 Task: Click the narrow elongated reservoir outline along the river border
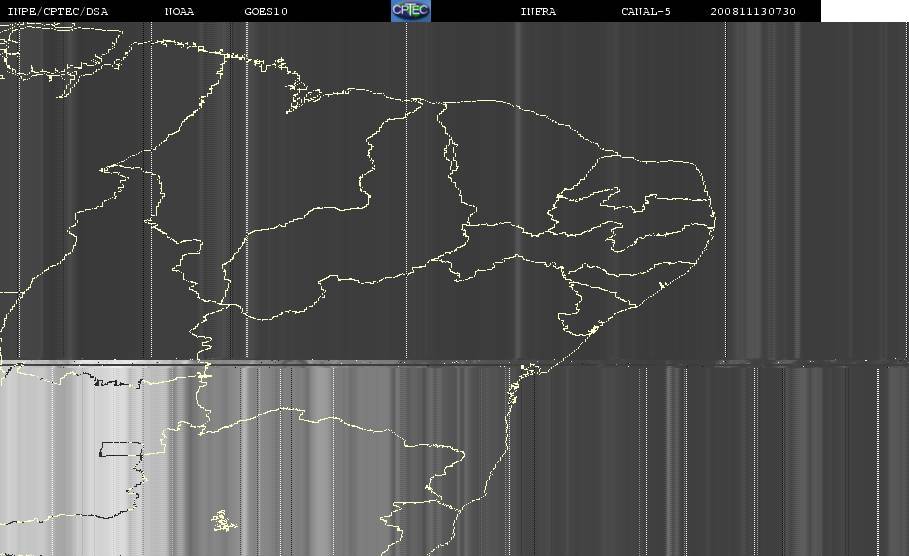pos(450,152)
